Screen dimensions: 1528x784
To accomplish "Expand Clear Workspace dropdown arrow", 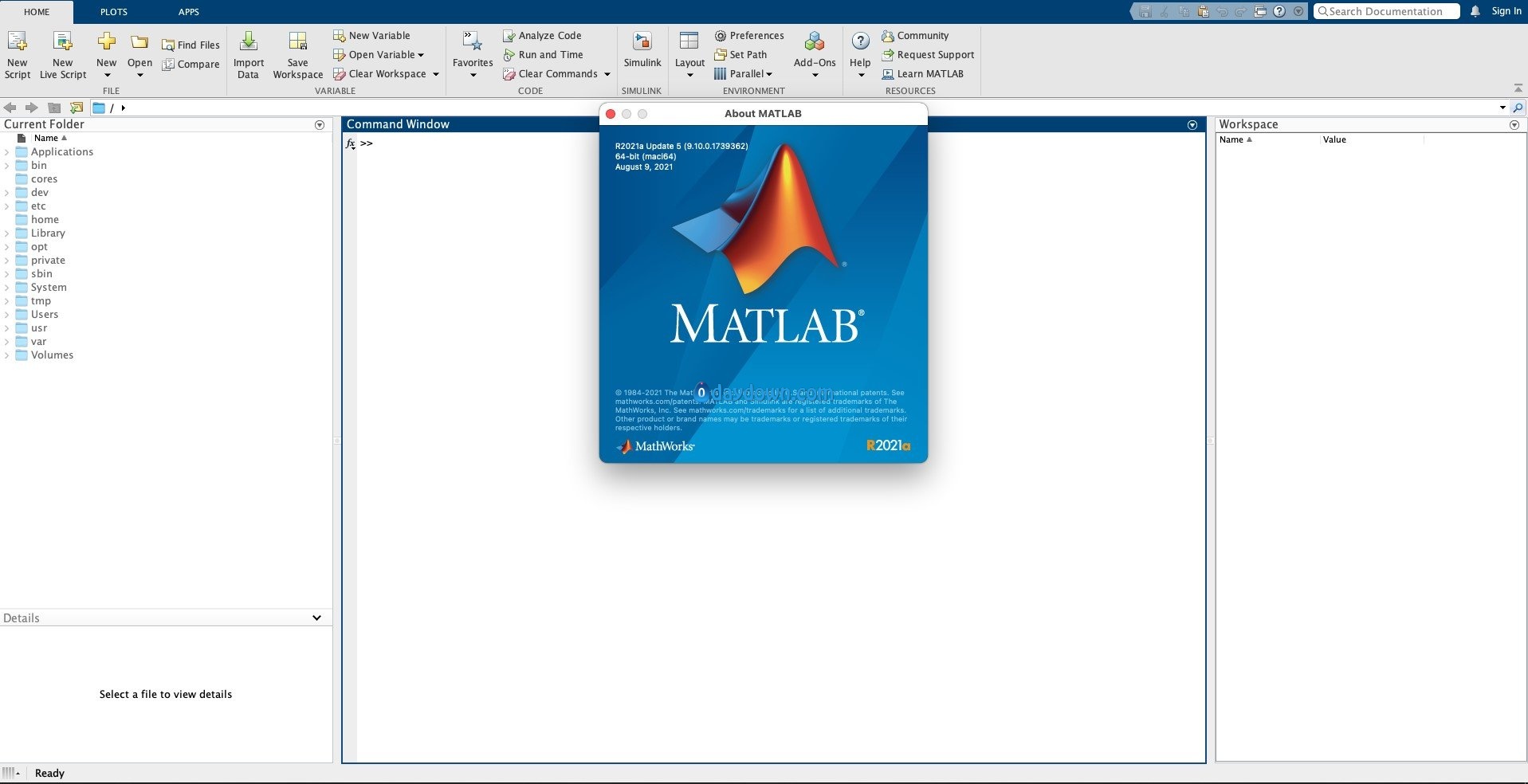I will pos(436,74).
